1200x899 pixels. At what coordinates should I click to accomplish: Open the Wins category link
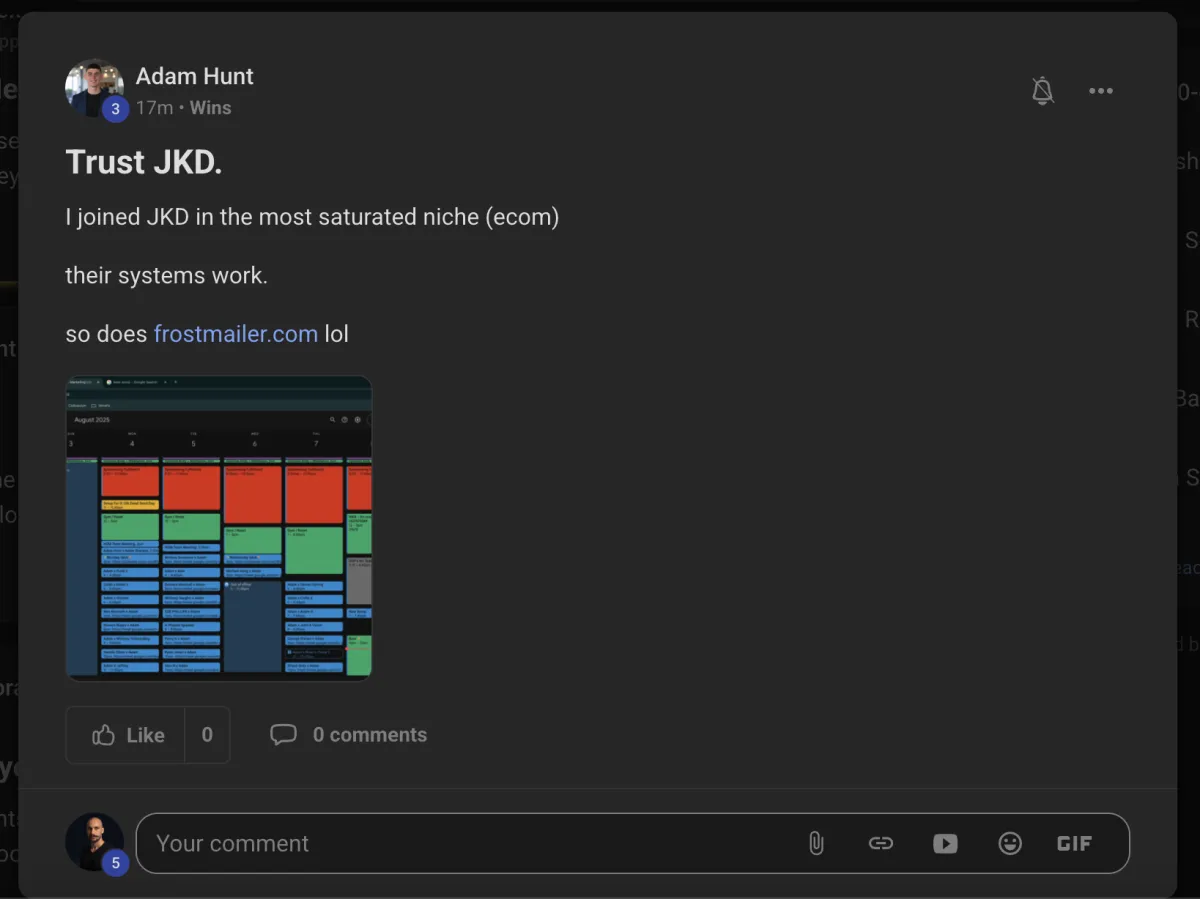(210, 107)
